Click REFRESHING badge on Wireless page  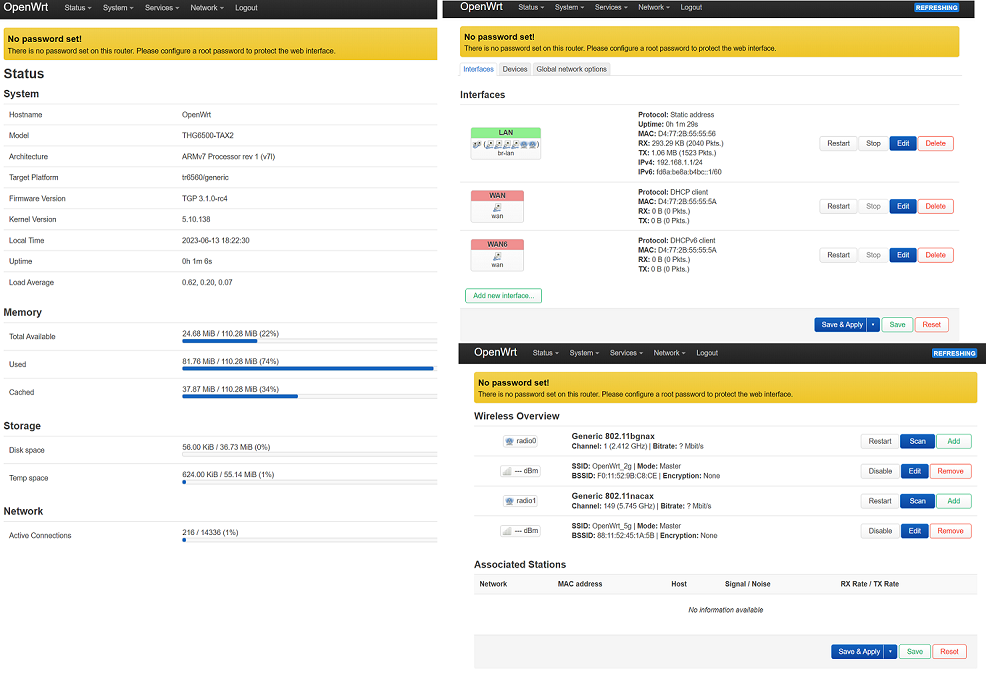pyautogui.click(x=954, y=353)
